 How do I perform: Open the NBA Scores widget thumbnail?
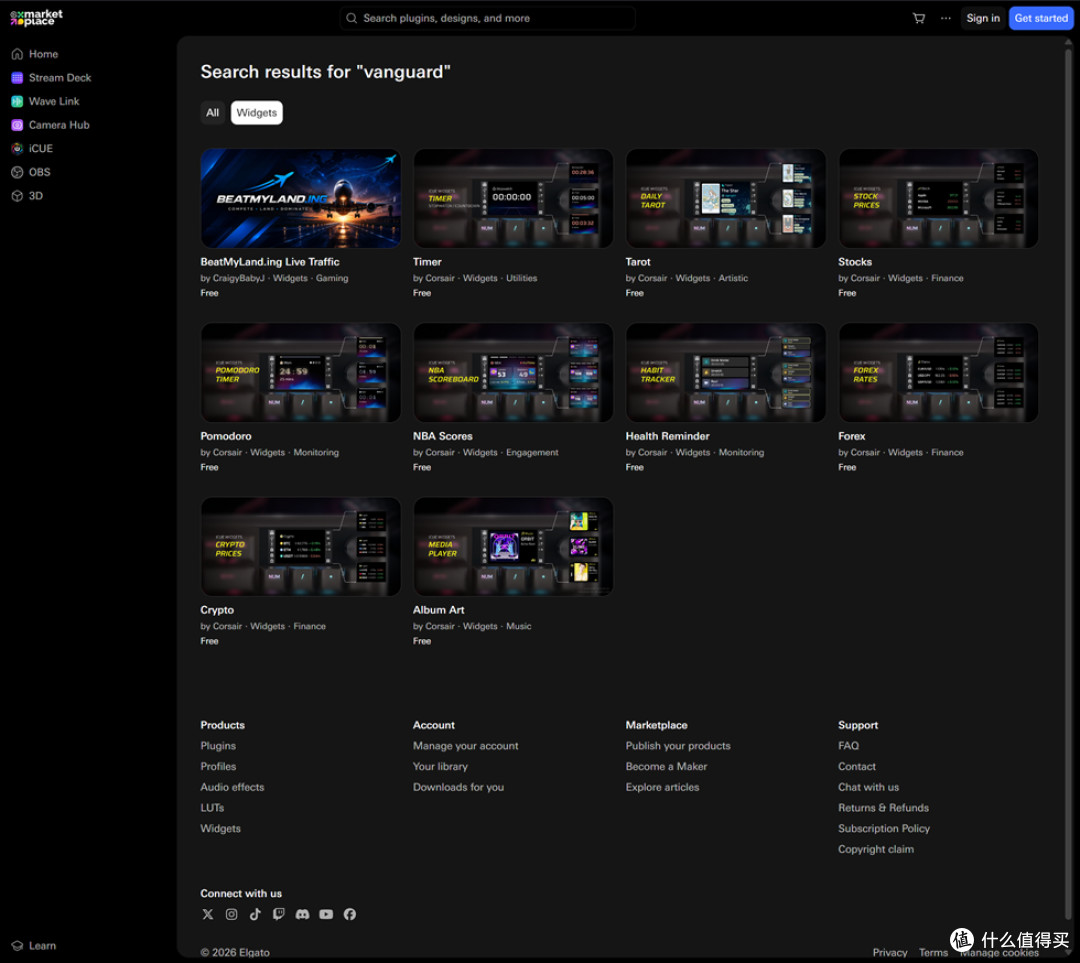click(513, 373)
